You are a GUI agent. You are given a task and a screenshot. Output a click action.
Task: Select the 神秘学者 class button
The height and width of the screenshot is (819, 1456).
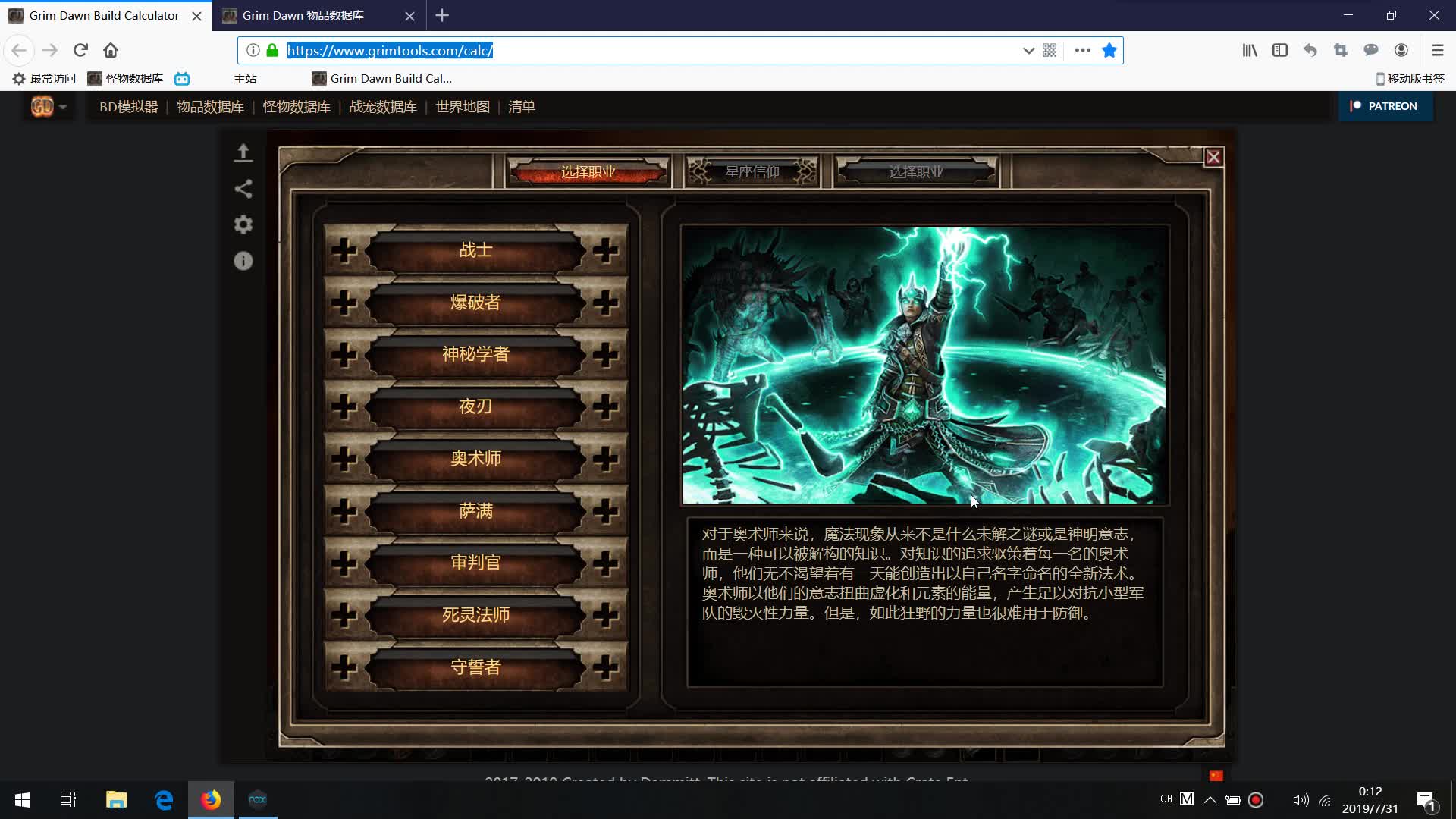(x=475, y=354)
